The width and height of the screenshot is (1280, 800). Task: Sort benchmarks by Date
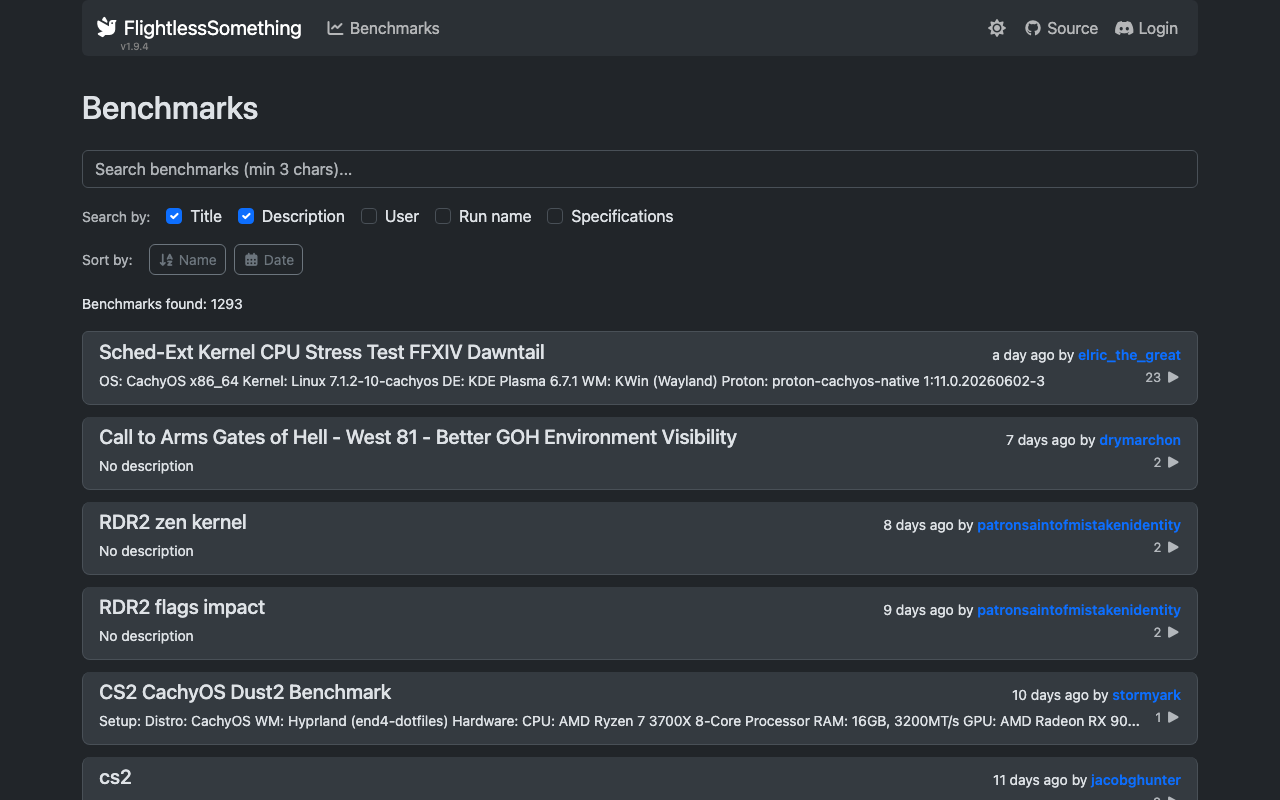(x=268, y=260)
